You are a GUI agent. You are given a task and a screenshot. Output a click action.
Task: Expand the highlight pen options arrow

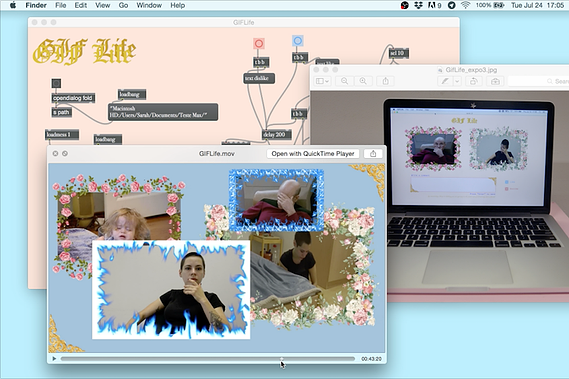pyautogui.click(x=457, y=81)
